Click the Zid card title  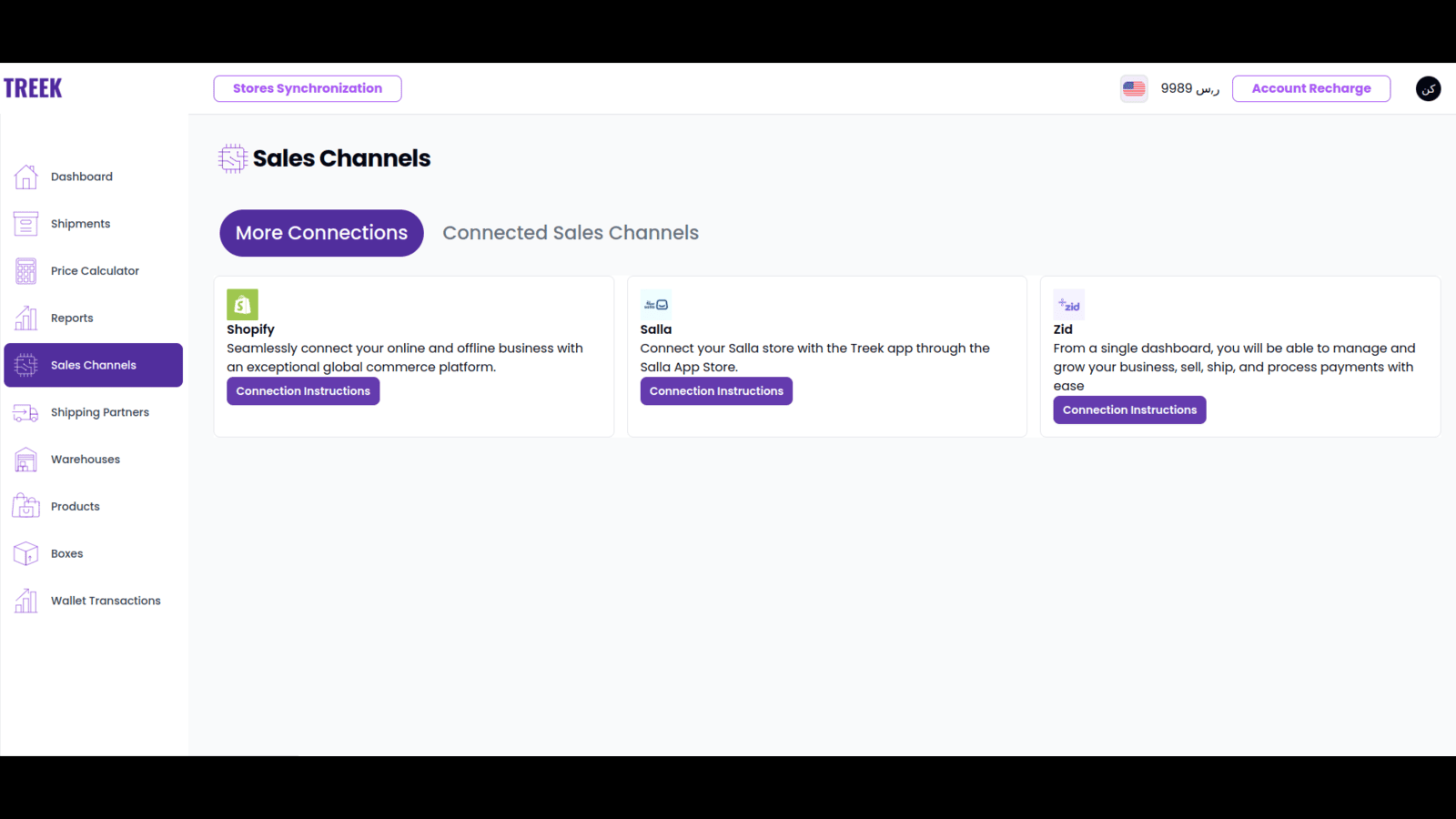point(1063,329)
